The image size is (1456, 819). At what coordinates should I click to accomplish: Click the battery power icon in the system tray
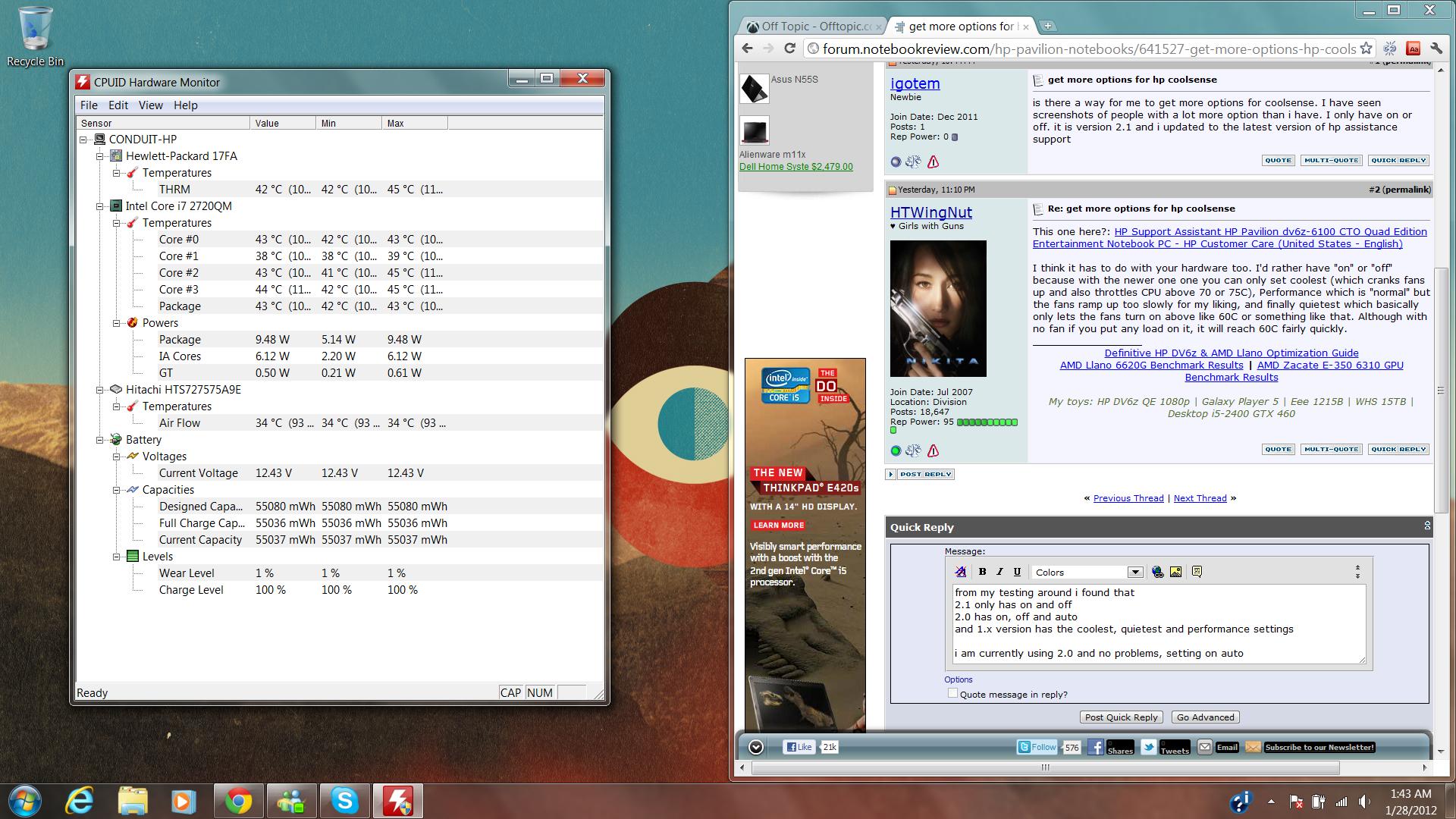pyautogui.click(x=1319, y=802)
